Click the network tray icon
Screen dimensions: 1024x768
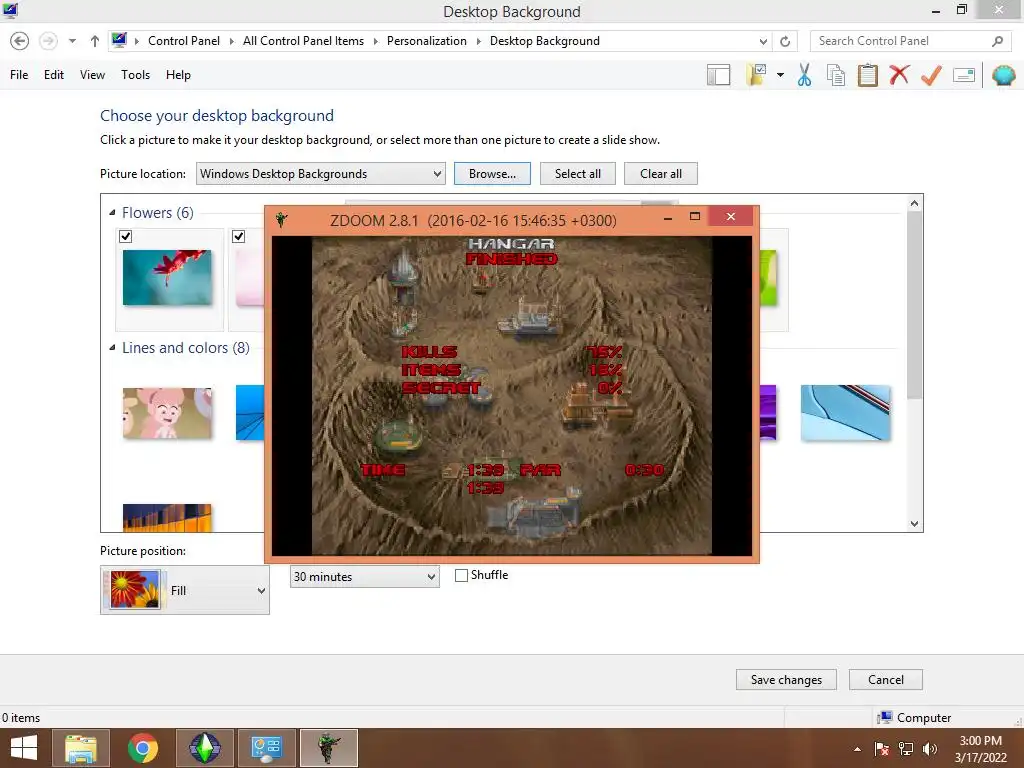(x=906, y=749)
